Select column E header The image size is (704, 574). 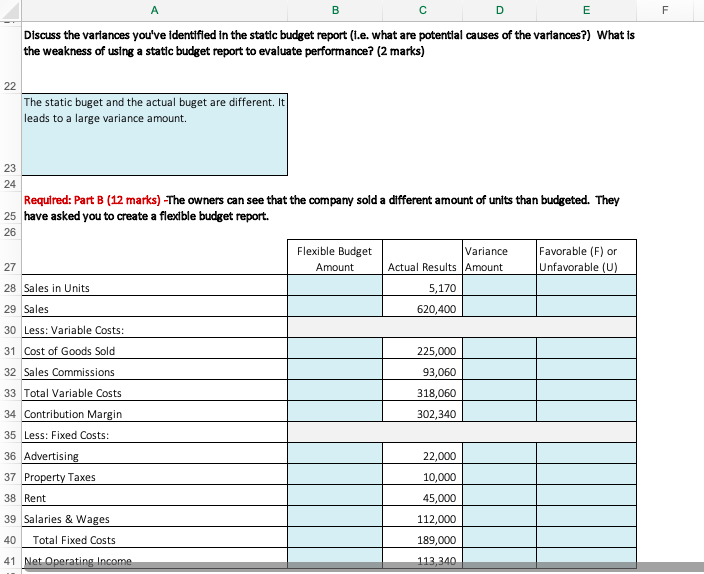point(586,10)
